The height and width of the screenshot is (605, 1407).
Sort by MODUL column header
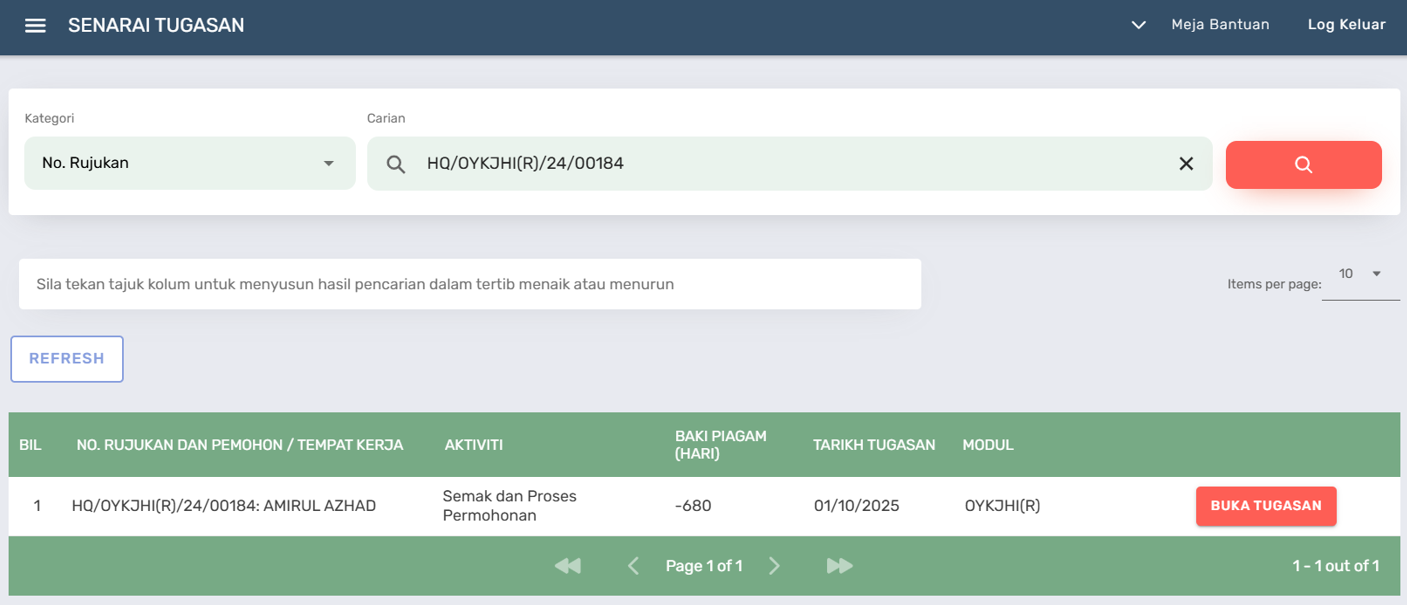point(988,445)
